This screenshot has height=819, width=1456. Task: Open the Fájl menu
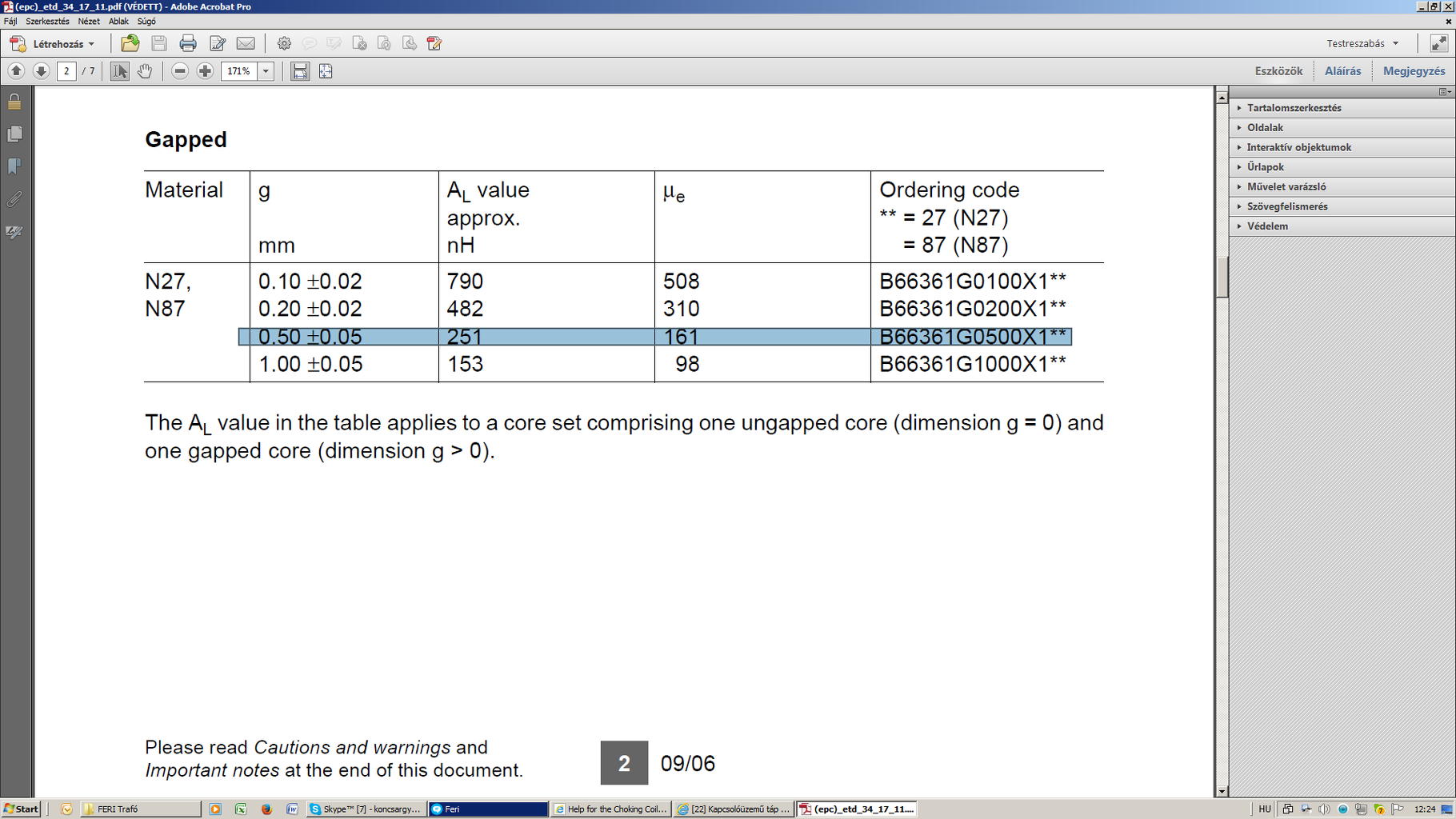point(10,22)
